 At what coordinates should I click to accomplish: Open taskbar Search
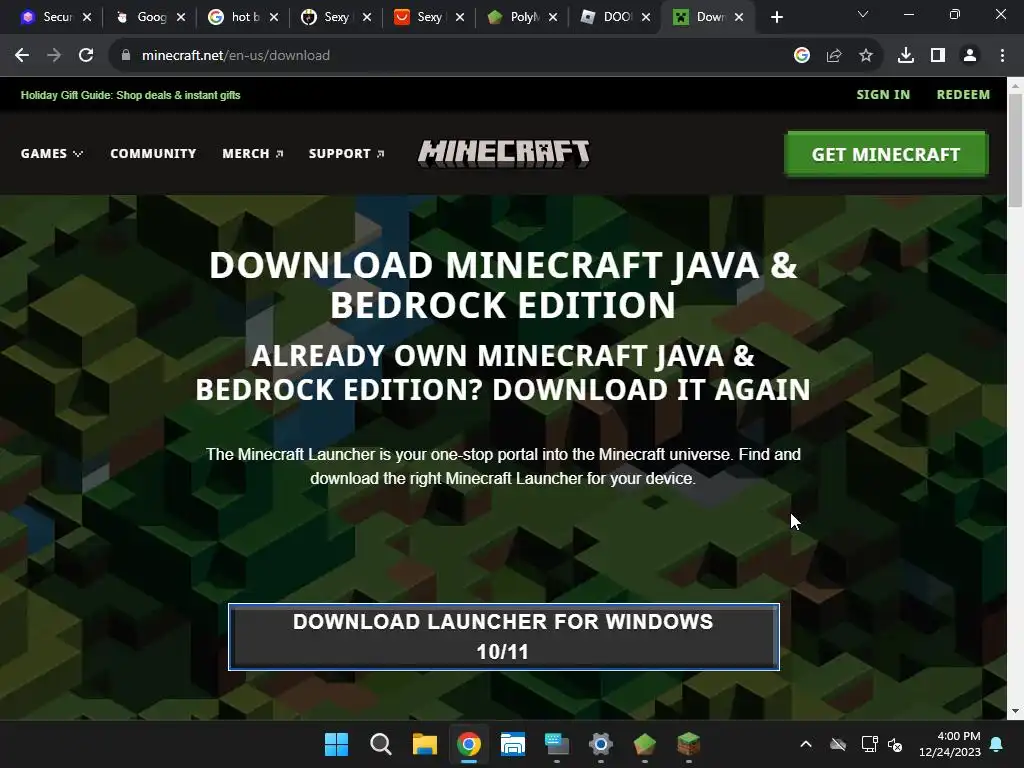click(380, 744)
